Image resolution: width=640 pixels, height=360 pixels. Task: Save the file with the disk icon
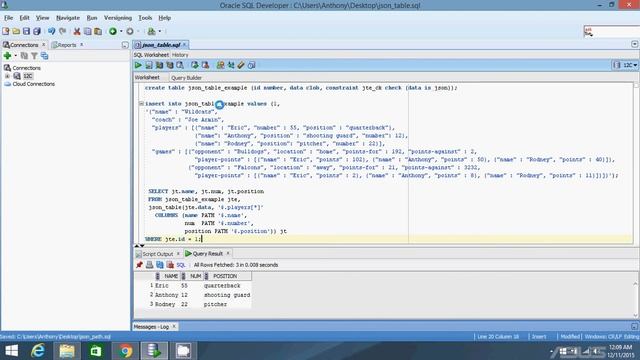(x=27, y=31)
